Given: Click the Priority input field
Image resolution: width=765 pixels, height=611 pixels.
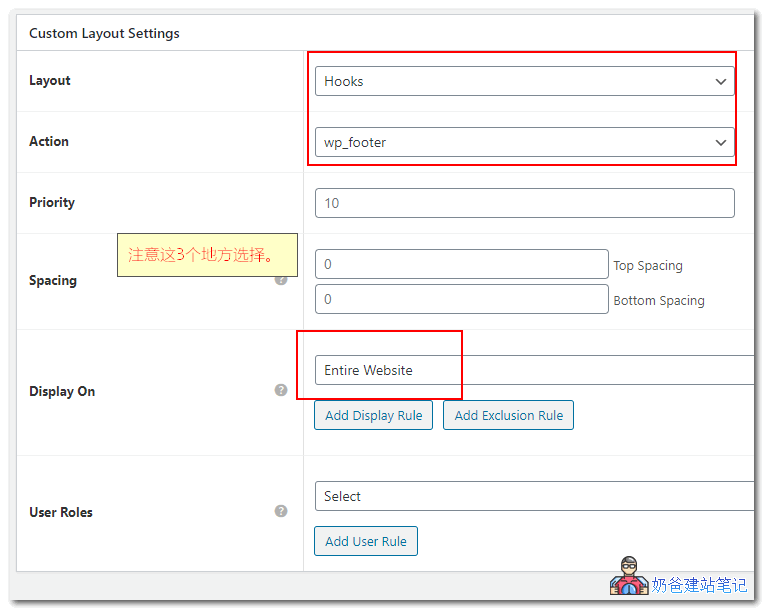Looking at the screenshot, I should (524, 203).
